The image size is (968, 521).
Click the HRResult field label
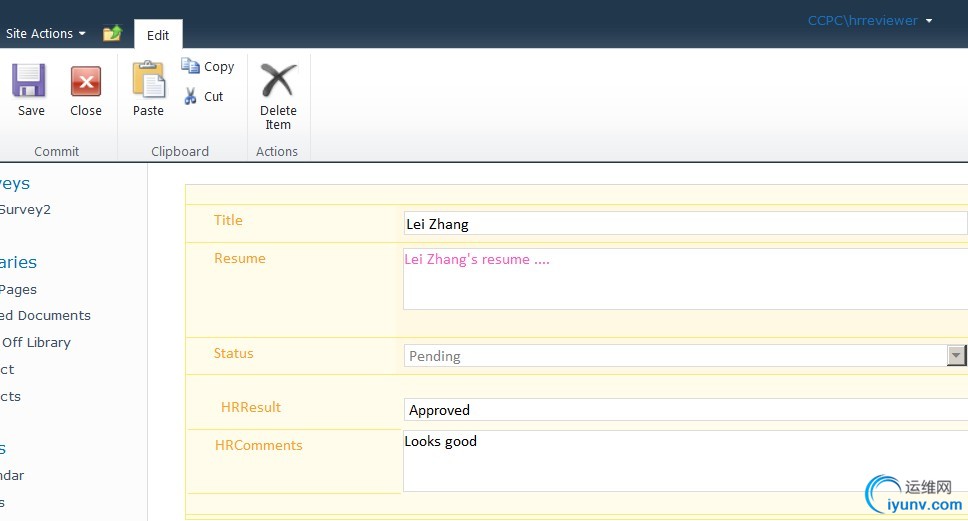point(251,407)
